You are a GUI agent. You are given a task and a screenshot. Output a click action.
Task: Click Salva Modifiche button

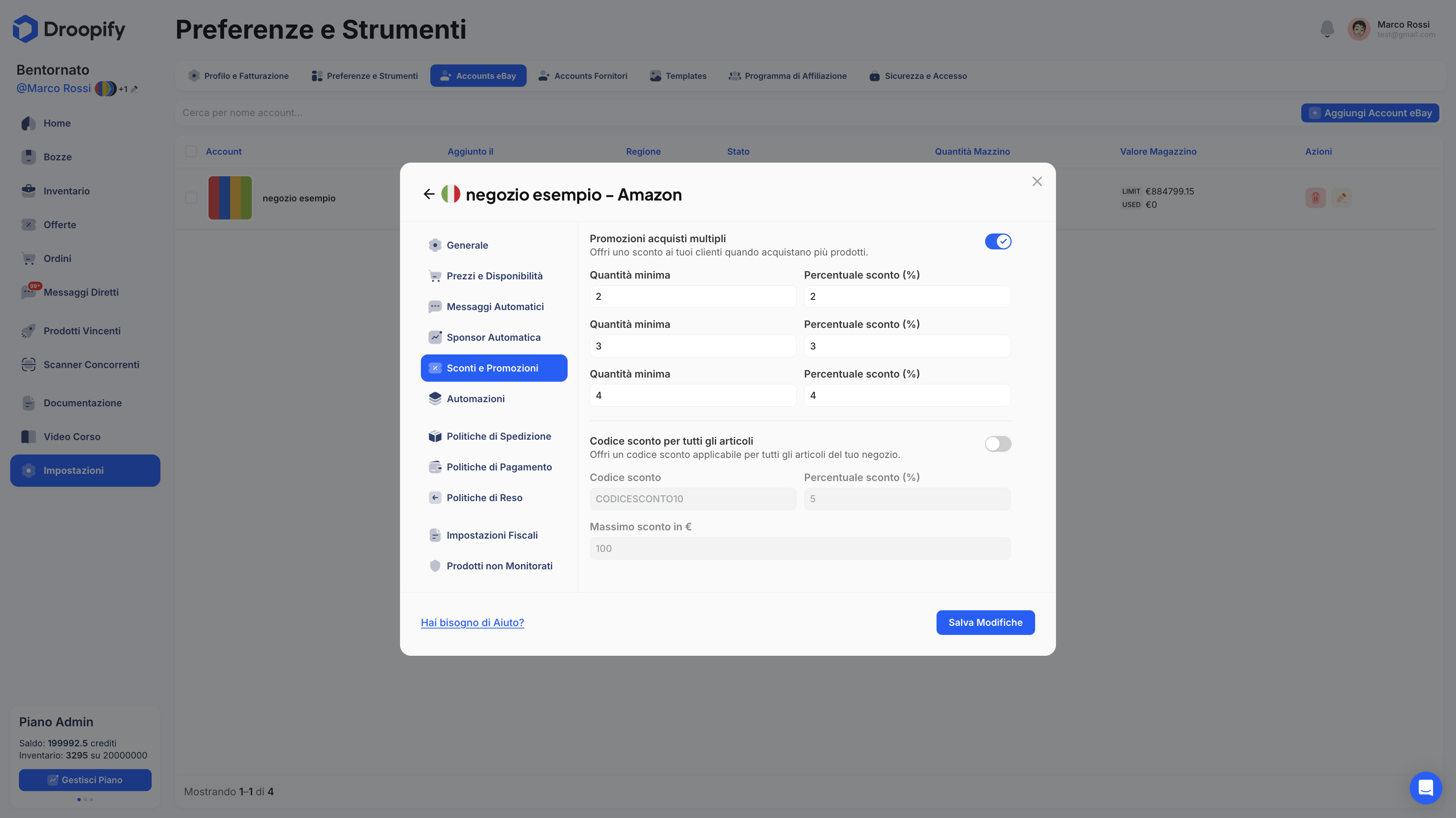pyautogui.click(x=985, y=622)
